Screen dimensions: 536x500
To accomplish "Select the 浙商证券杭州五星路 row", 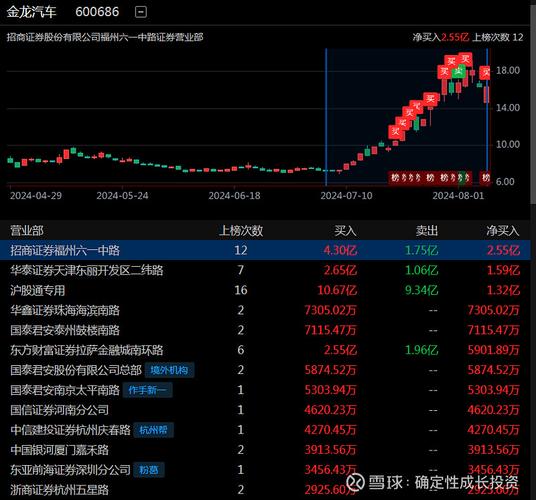I will click(x=265, y=490).
